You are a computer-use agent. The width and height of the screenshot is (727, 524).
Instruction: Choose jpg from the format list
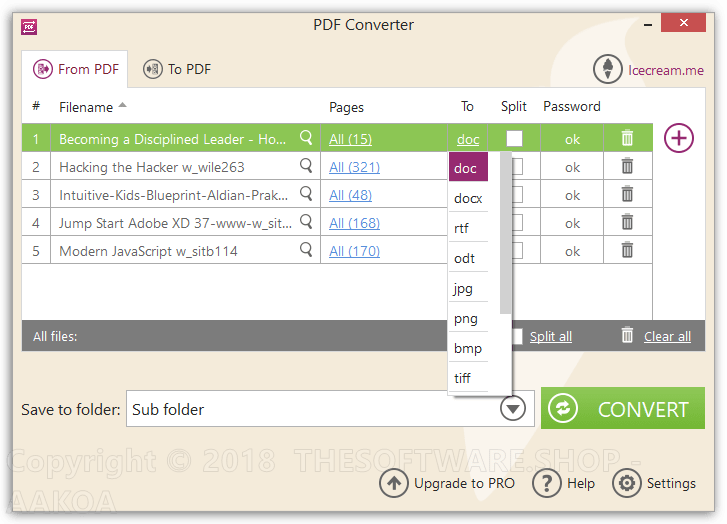point(468,288)
